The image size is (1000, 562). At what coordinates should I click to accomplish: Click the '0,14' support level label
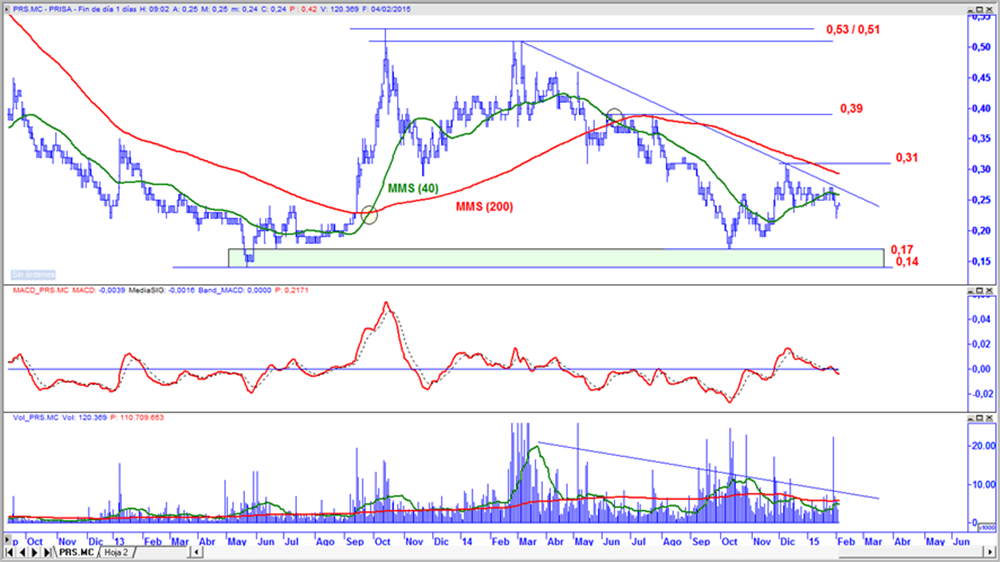907,262
